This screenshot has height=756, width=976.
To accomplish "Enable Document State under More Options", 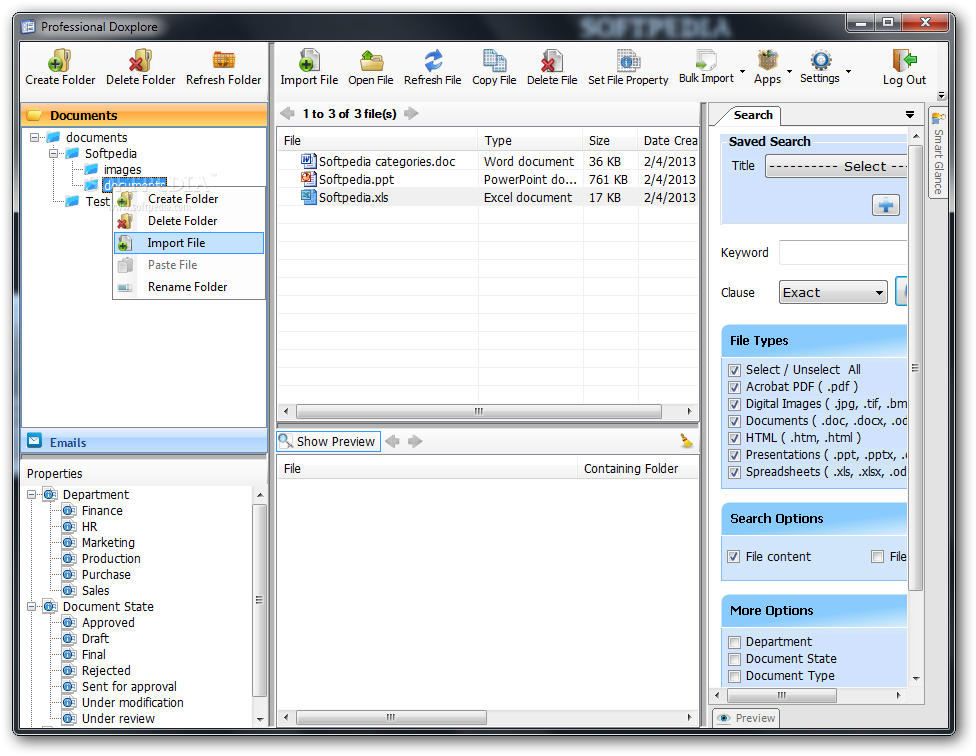I will tap(734, 659).
